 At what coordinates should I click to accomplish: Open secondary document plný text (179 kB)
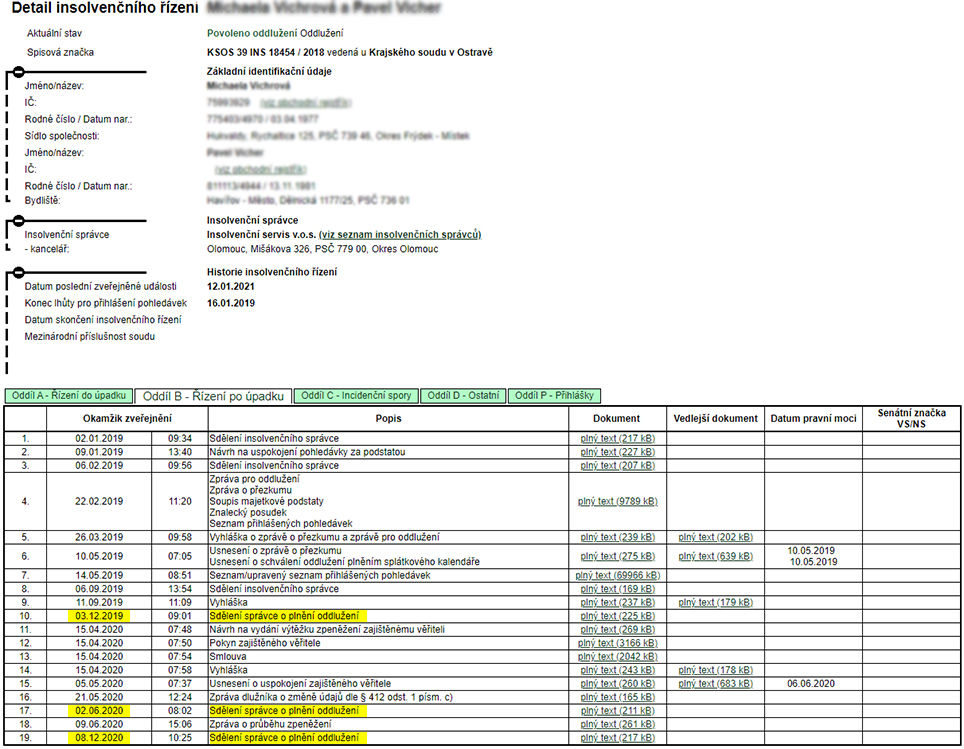(716, 602)
